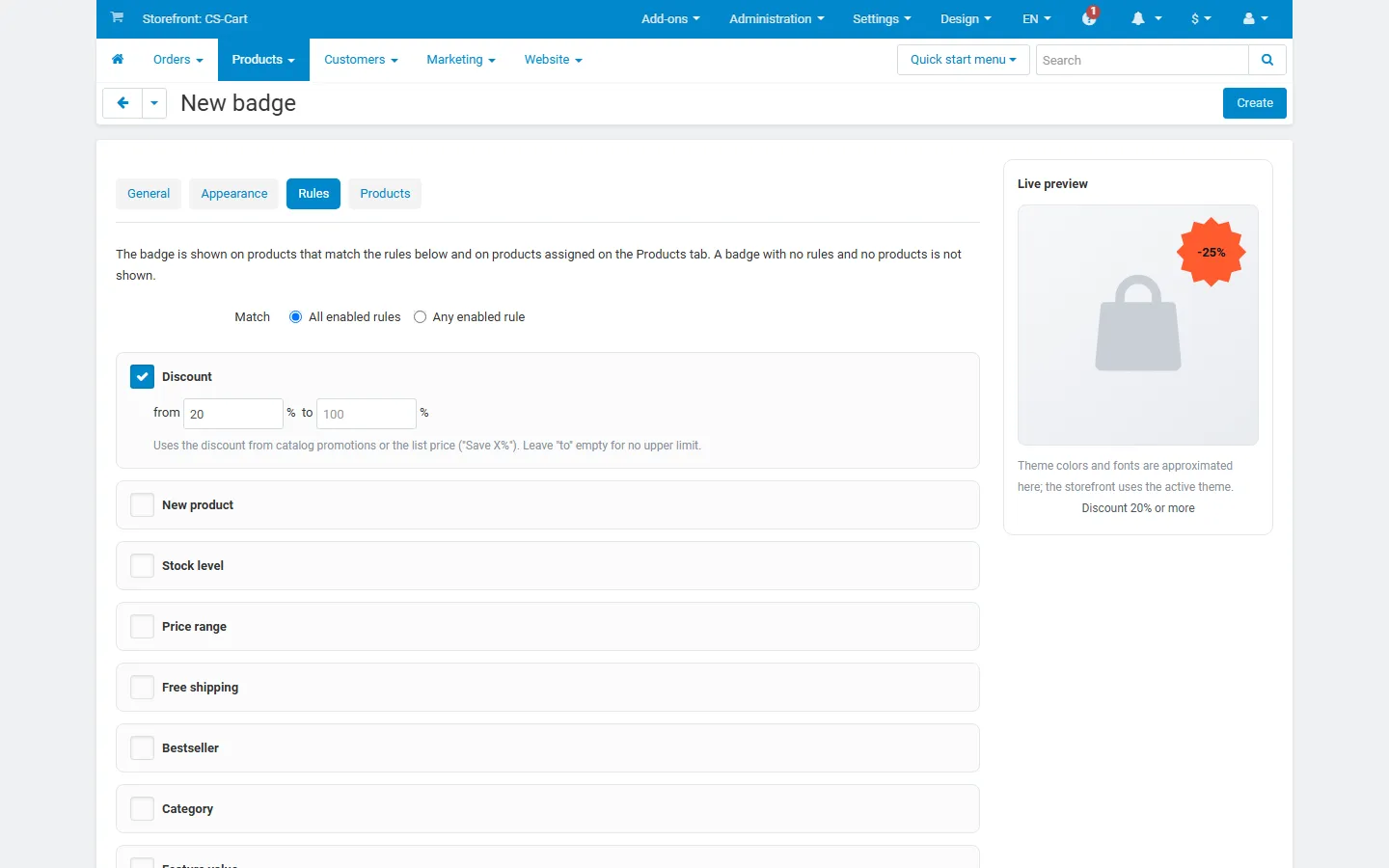Click the Storefront: CS-Cart link
This screenshot has height=868, width=1389.
click(195, 19)
